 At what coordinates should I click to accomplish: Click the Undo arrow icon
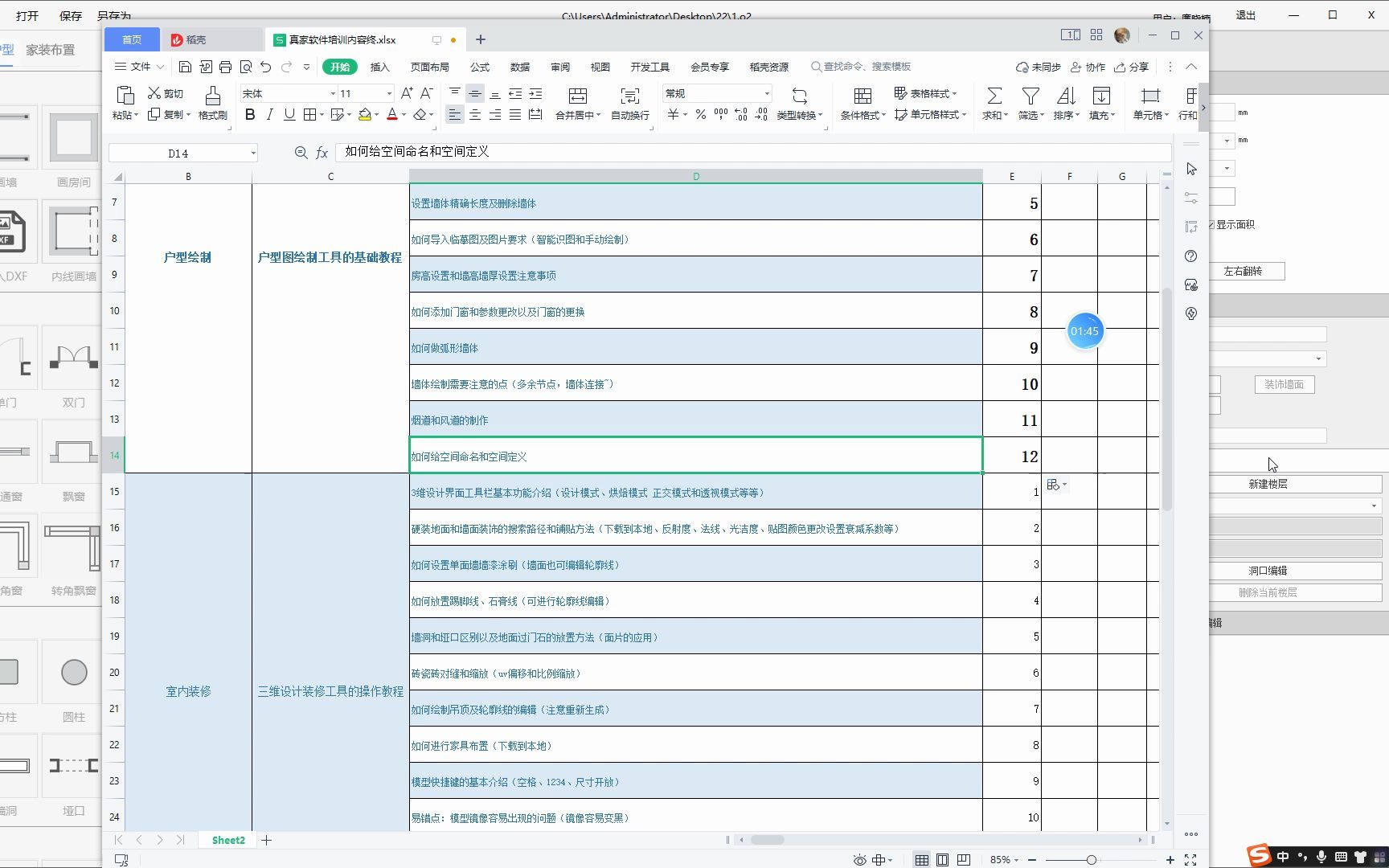pos(265,67)
